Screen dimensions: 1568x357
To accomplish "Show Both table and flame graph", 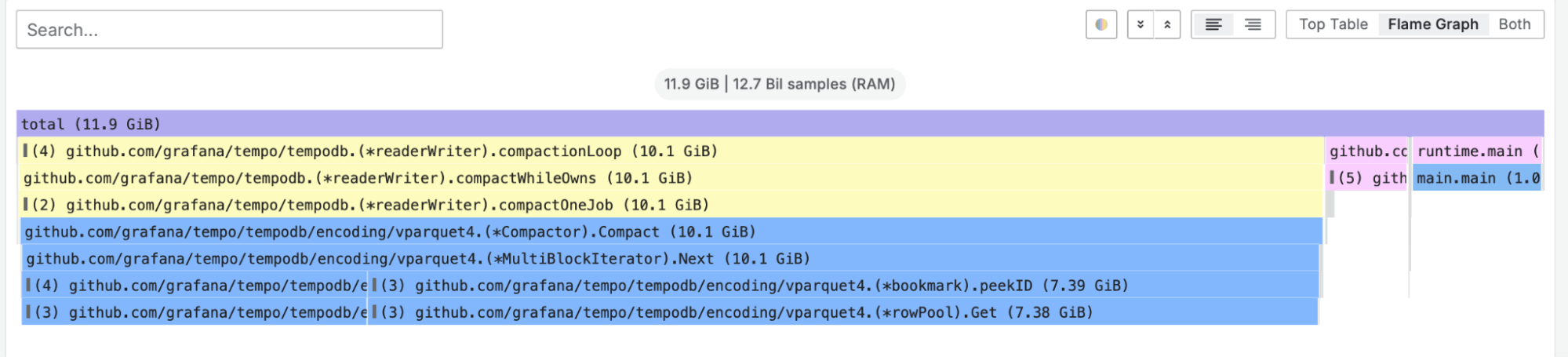I will tap(1514, 24).
